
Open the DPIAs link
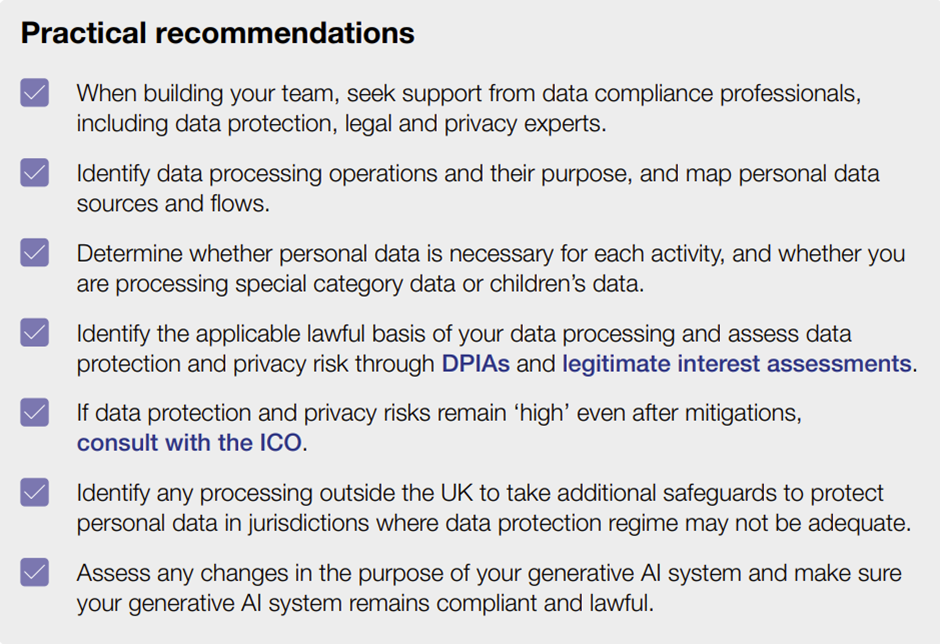pos(475,363)
